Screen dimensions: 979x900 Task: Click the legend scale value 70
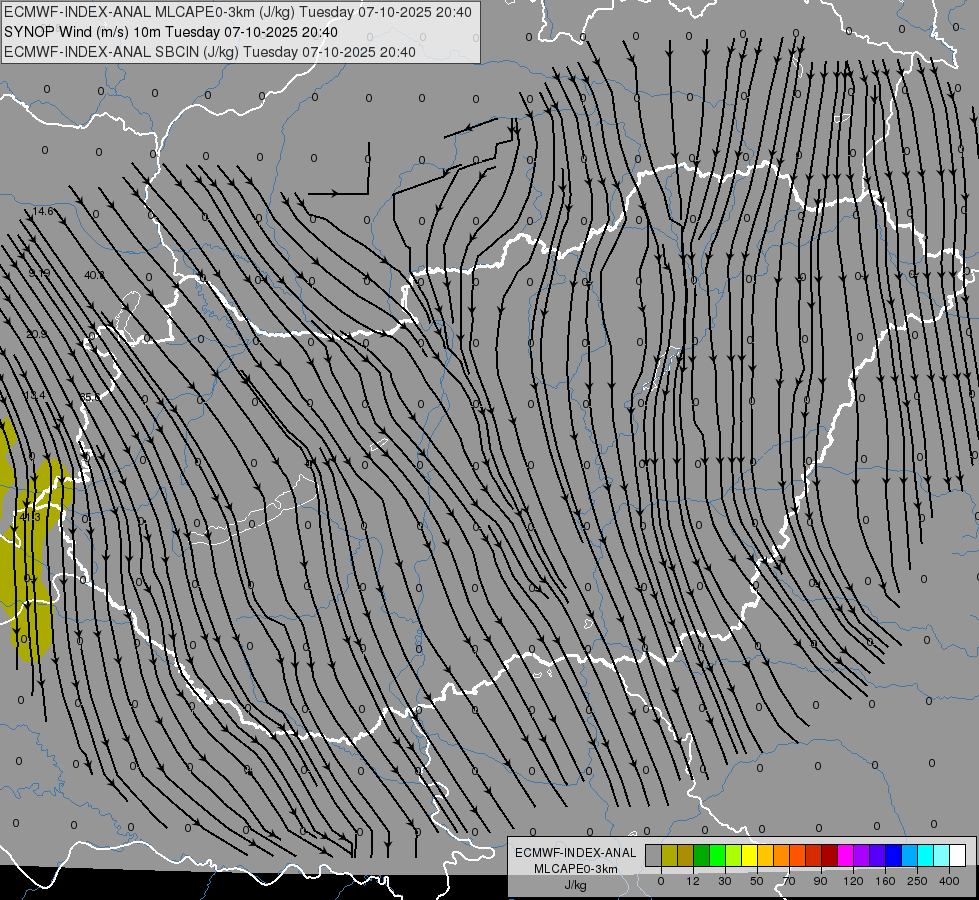(x=789, y=881)
